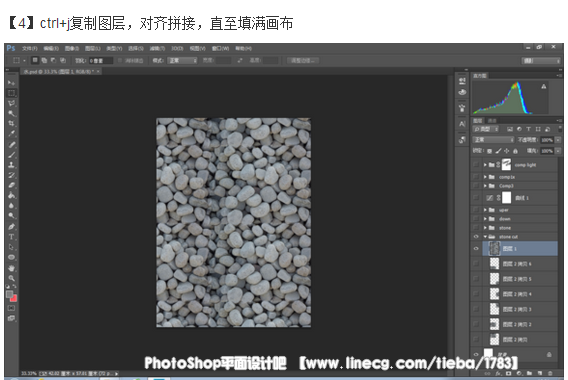The width and height of the screenshot is (568, 380).
Task: Select the Eraser tool
Action: [x=11, y=185]
